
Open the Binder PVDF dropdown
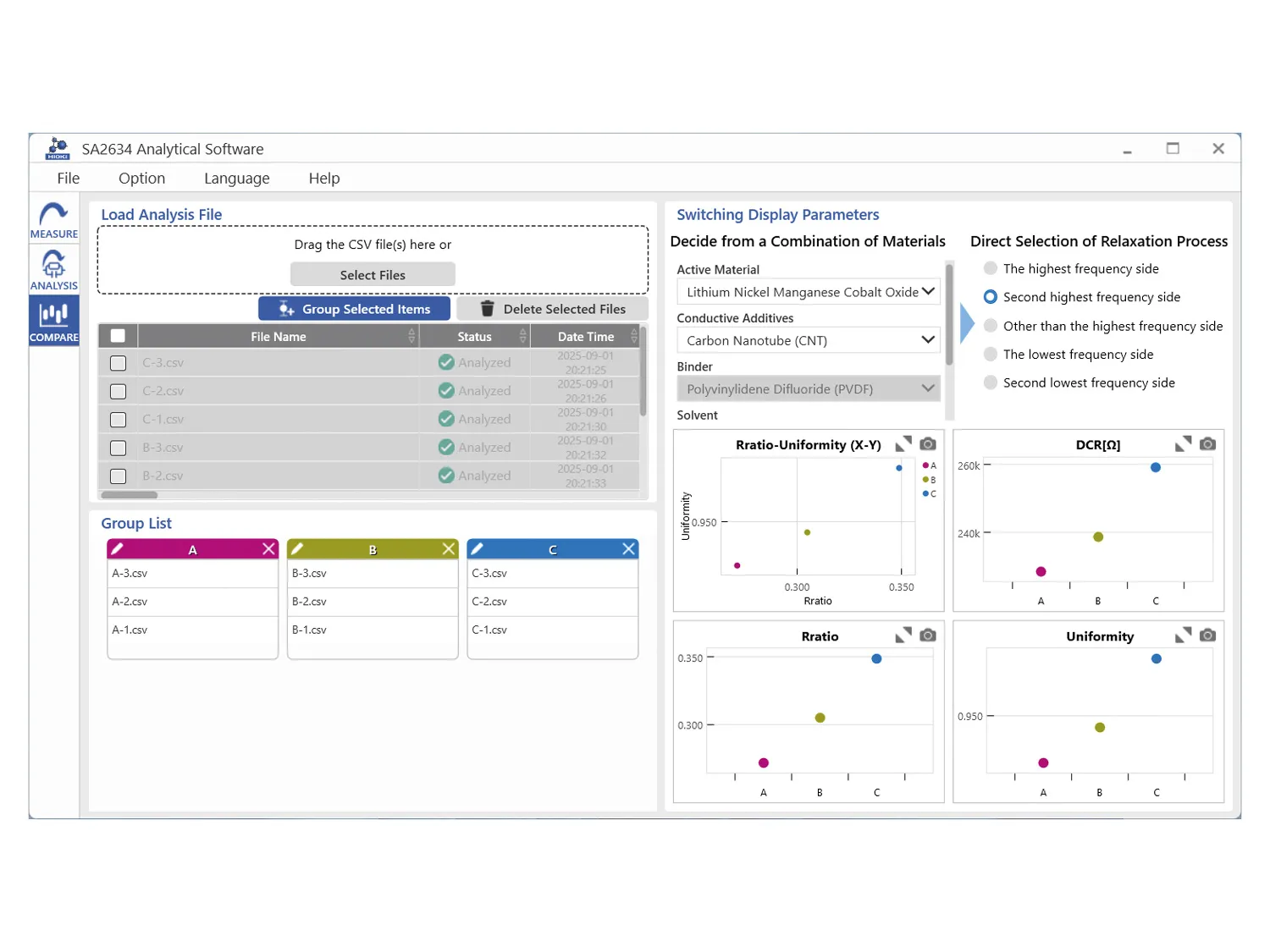(809, 389)
